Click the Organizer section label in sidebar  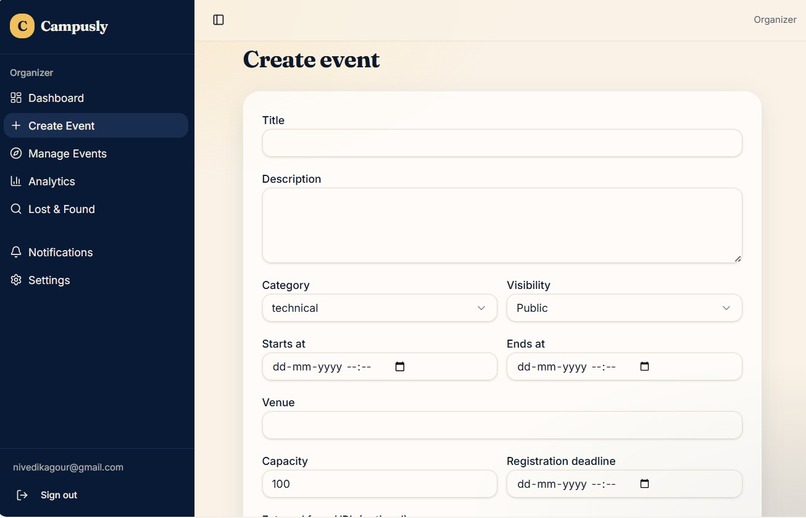coord(31,72)
